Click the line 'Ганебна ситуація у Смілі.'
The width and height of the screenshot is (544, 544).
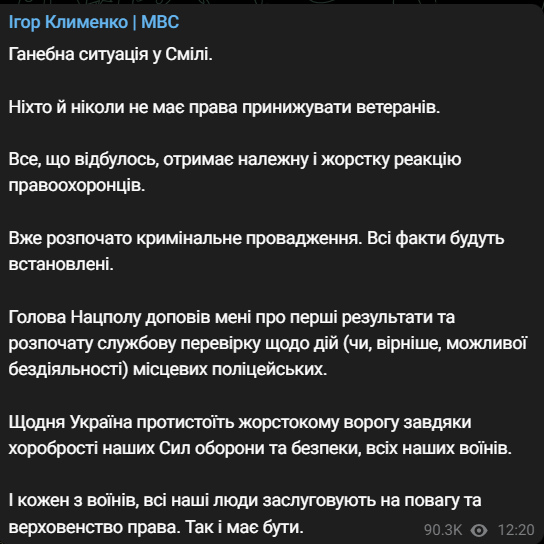pos(110,54)
